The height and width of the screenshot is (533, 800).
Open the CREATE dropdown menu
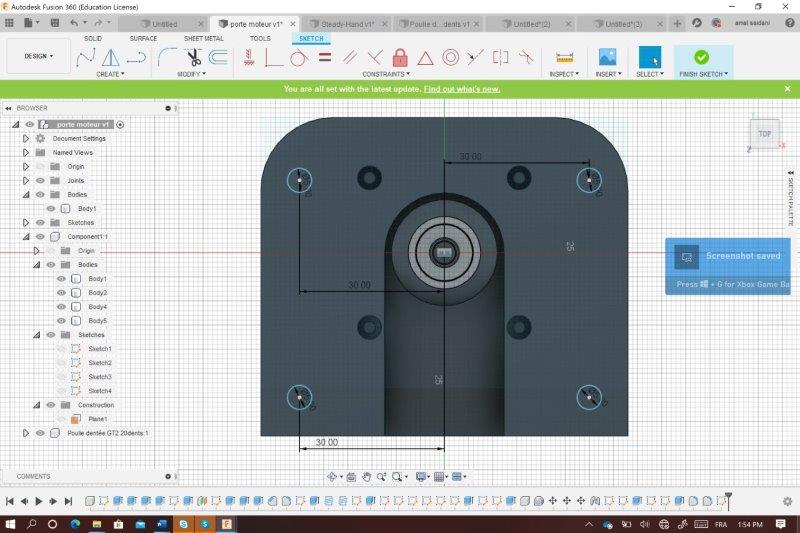click(x=110, y=74)
